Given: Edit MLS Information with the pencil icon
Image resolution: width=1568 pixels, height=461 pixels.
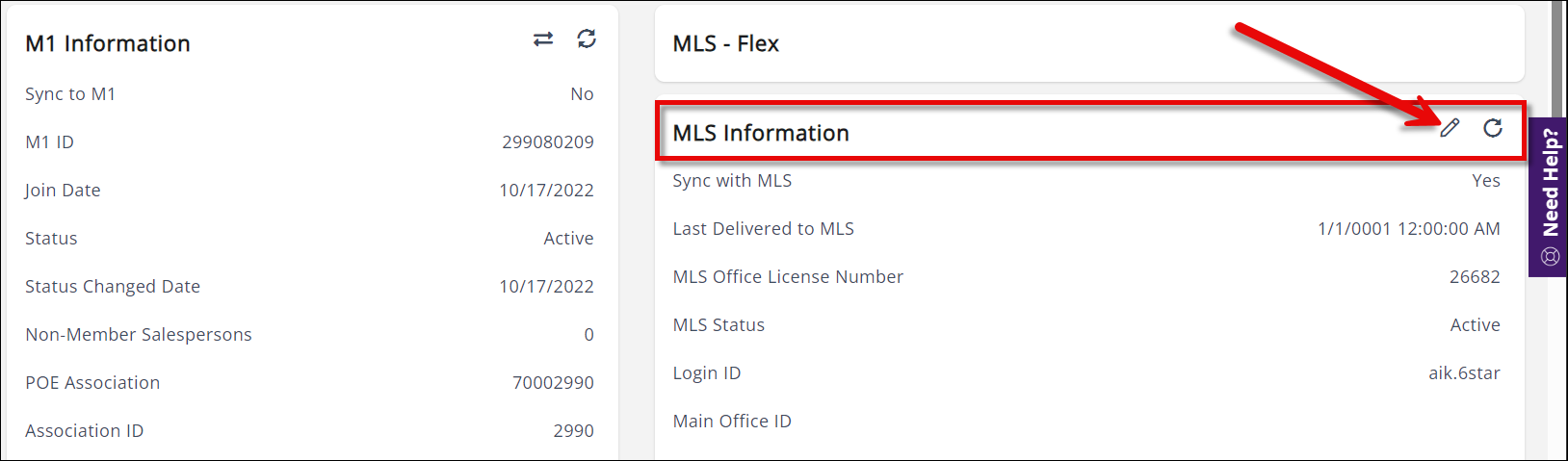Looking at the screenshot, I should click(x=1450, y=128).
